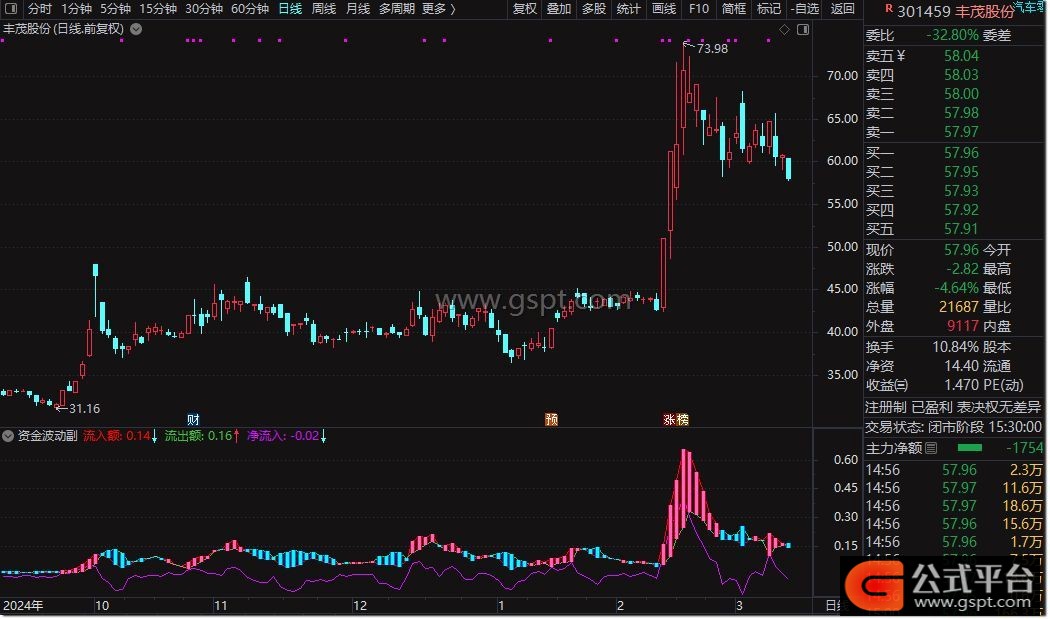Click the 复权 adjustment button

[525, 9]
